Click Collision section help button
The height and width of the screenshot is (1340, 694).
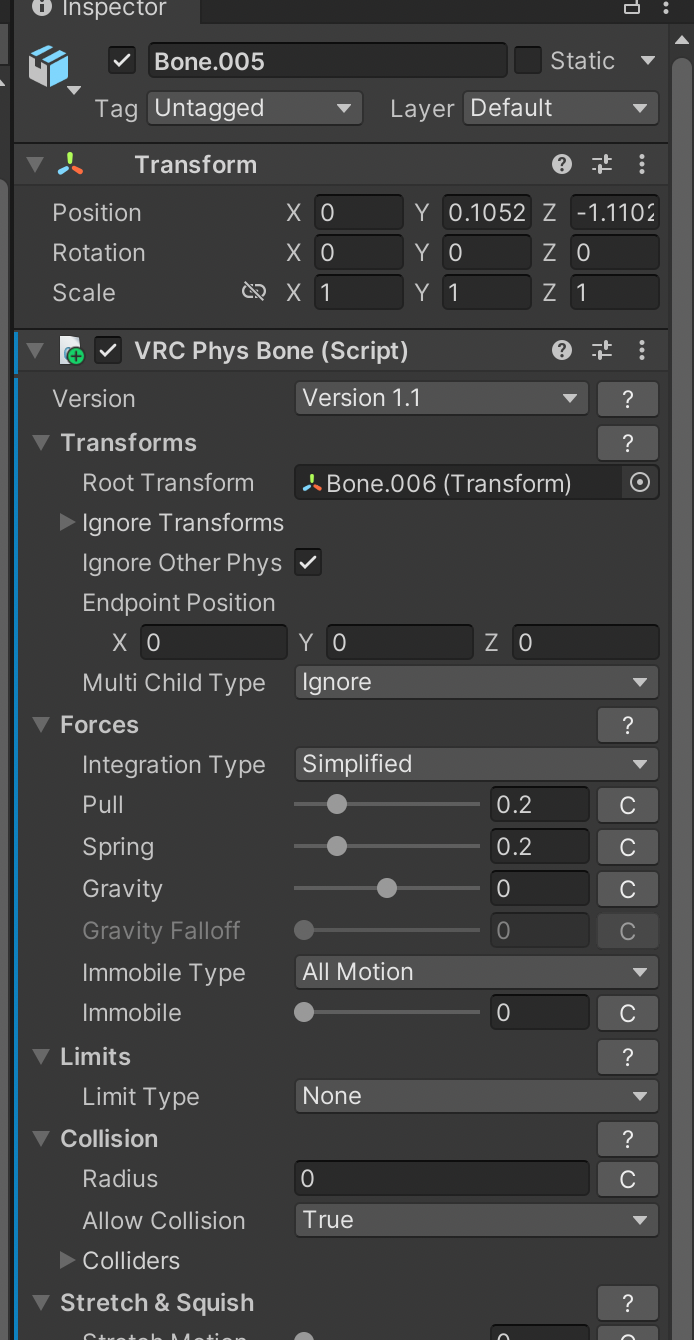(x=628, y=1139)
